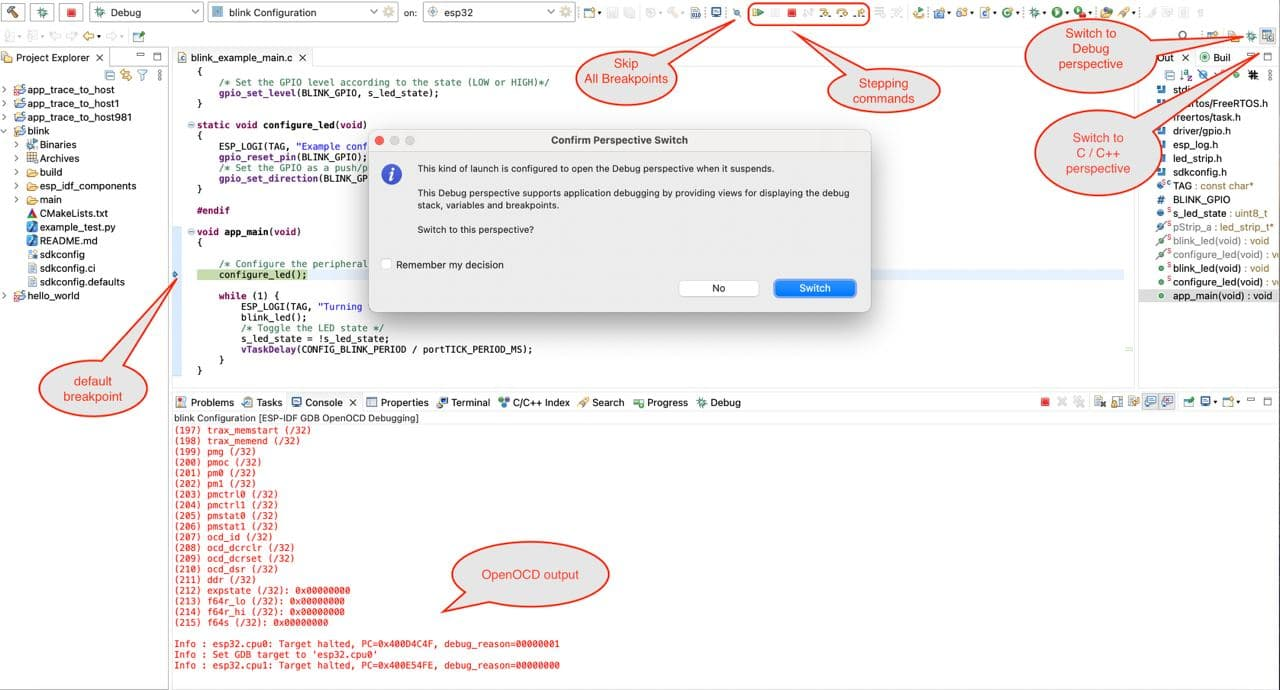Switch to the Terminal tab
Image resolution: width=1280 pixels, height=690 pixels.
[470, 402]
